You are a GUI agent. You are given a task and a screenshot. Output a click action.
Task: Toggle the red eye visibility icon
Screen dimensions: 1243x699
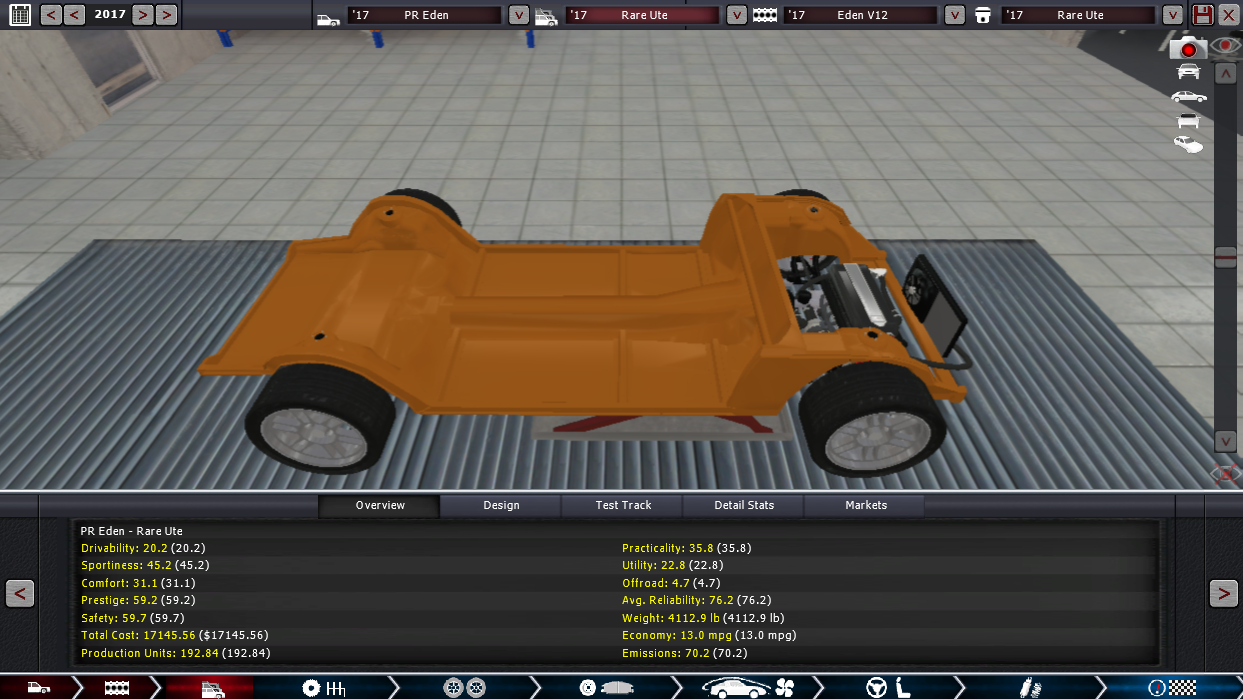pyautogui.click(x=1226, y=45)
